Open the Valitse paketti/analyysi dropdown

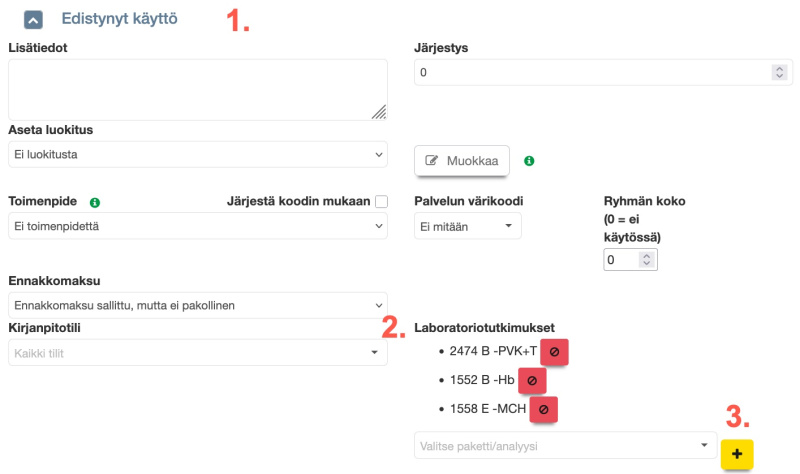pos(565,445)
